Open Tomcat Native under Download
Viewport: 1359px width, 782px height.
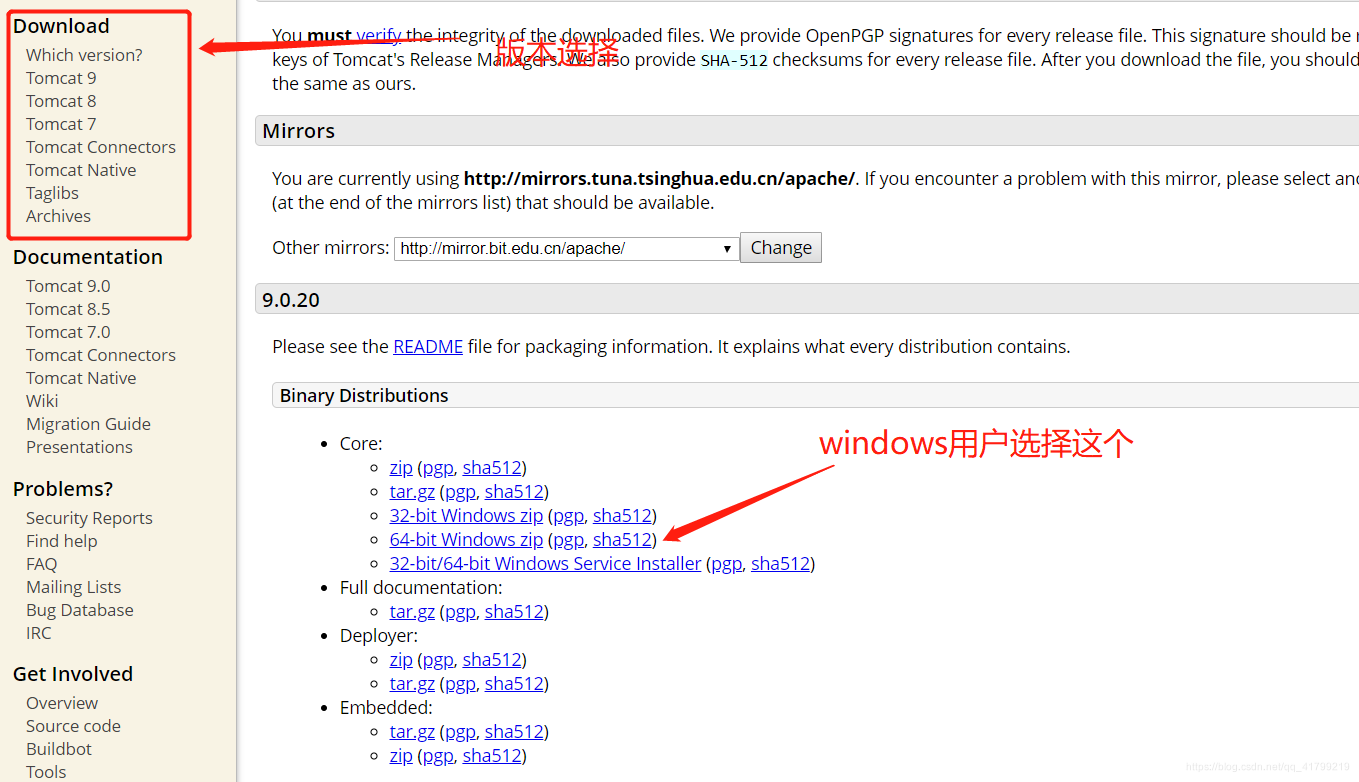click(81, 170)
